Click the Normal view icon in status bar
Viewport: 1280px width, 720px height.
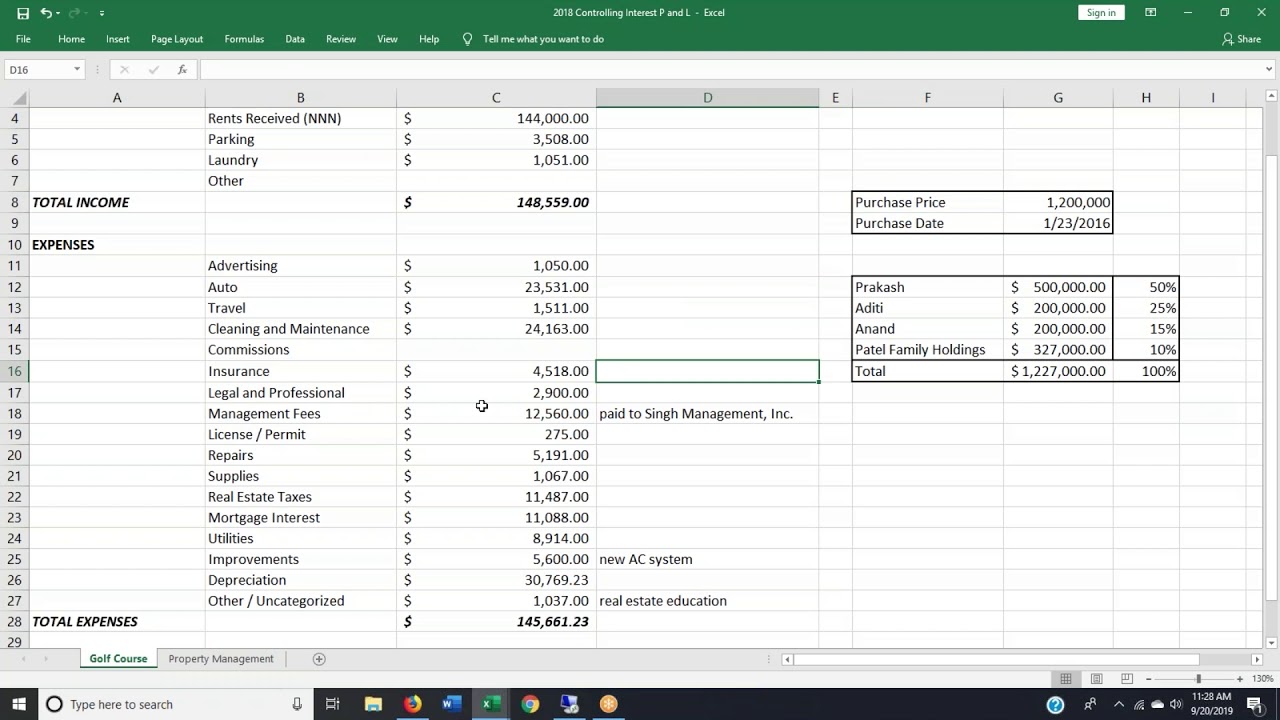click(x=1066, y=679)
